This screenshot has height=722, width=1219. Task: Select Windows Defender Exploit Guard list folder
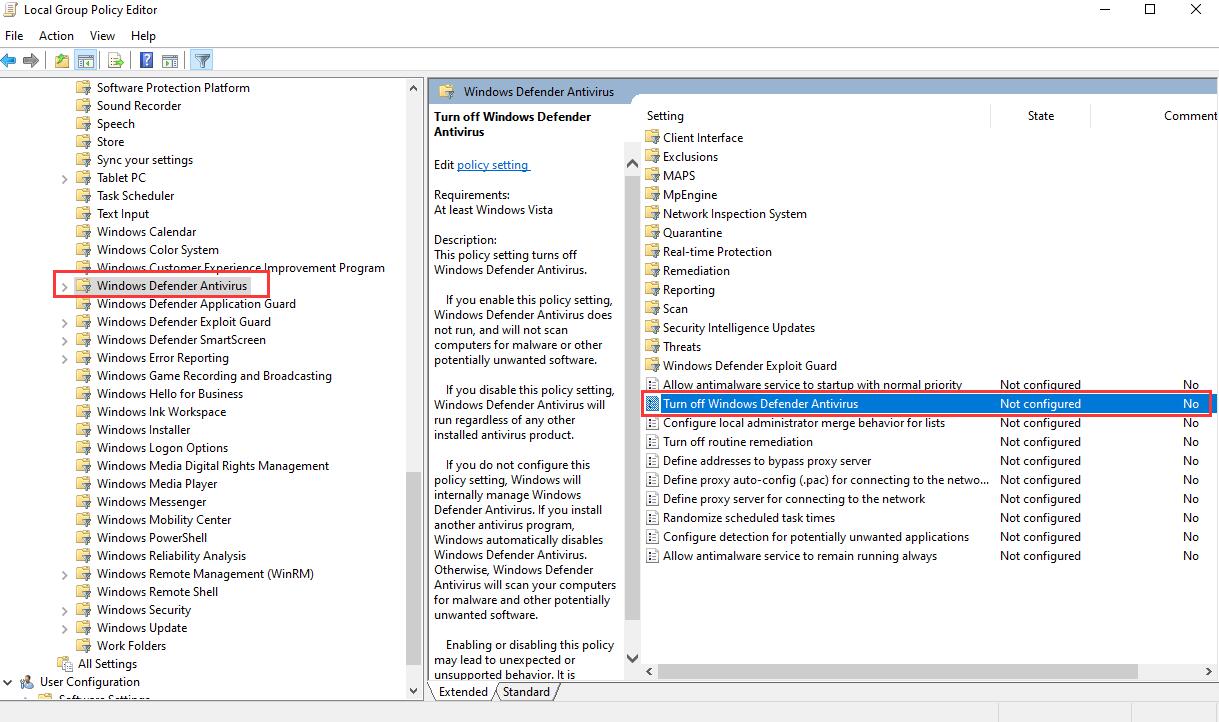(750, 366)
